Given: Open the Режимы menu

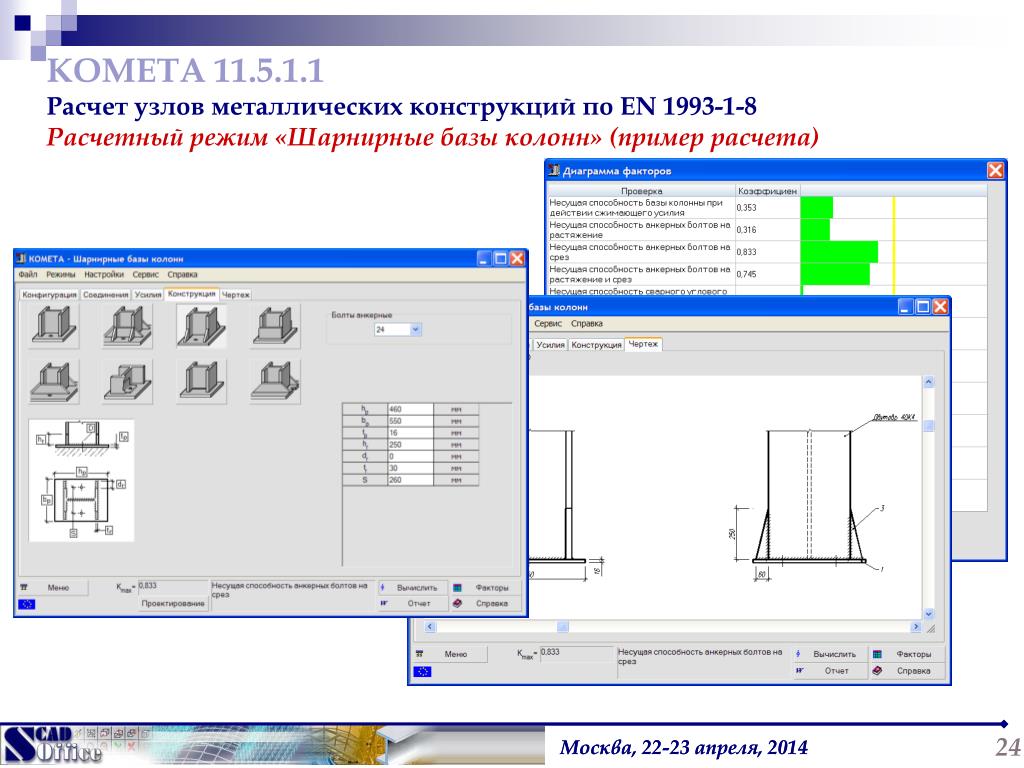Looking at the screenshot, I should click(61, 274).
